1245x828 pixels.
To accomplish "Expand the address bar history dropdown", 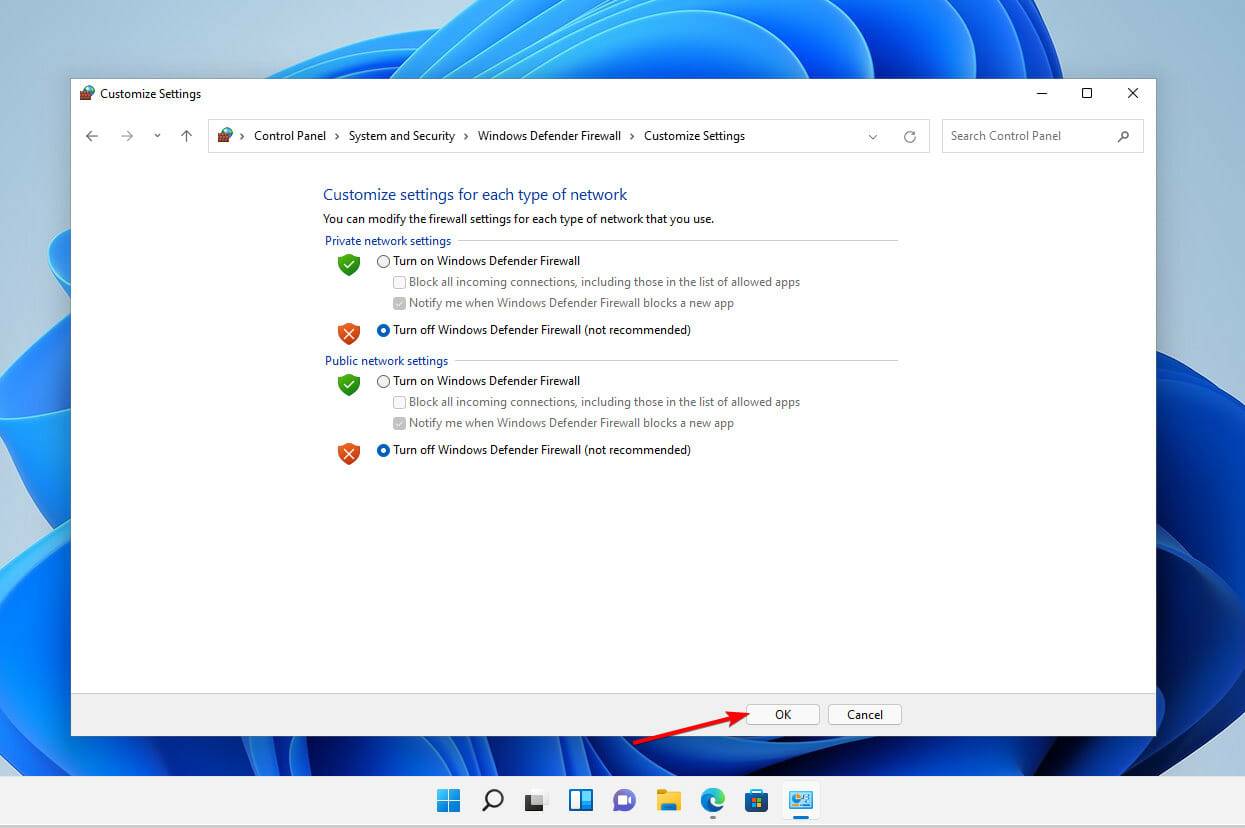I will (873, 137).
